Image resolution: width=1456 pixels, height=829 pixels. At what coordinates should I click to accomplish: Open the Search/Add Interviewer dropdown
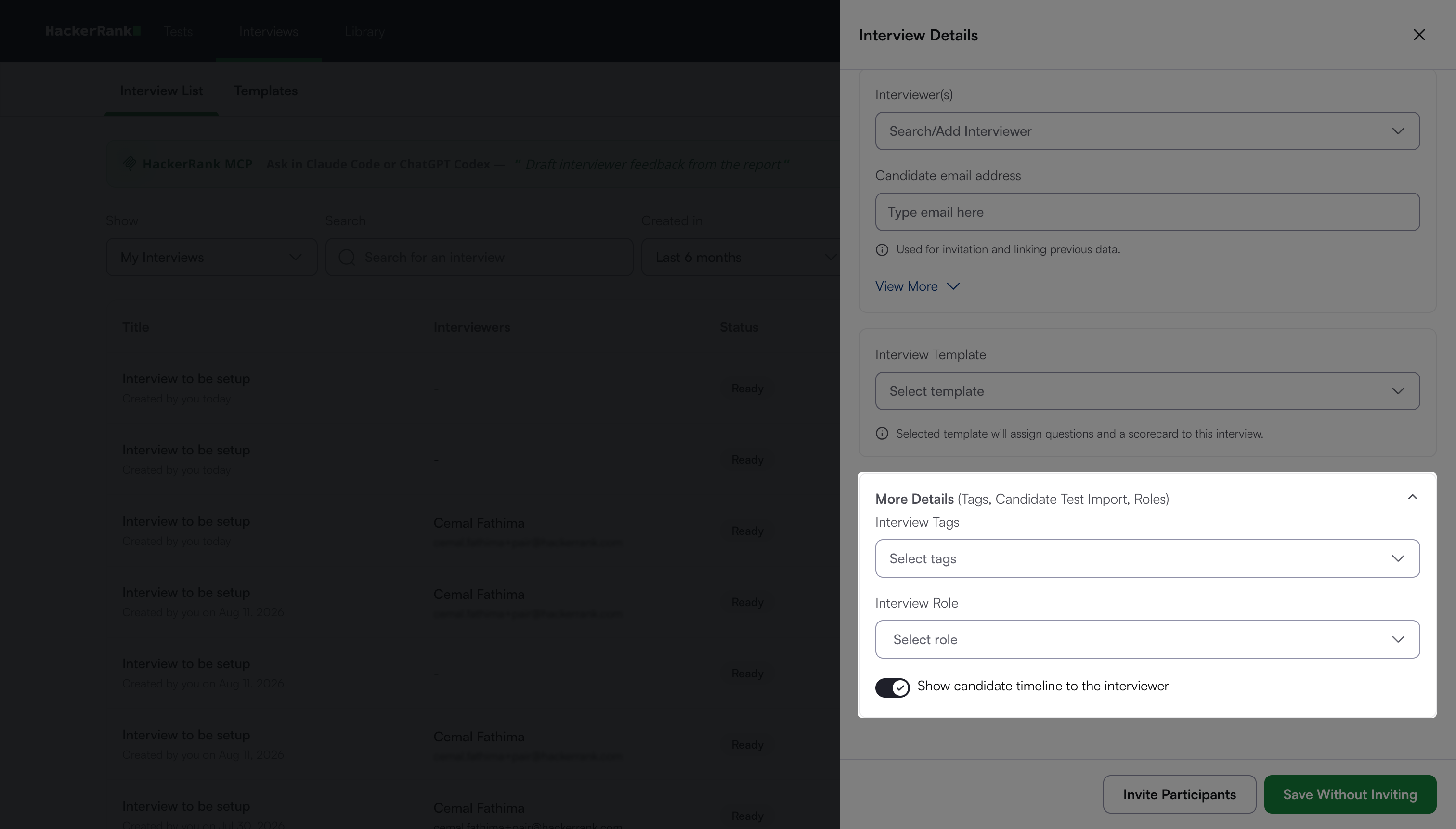coord(1147,131)
